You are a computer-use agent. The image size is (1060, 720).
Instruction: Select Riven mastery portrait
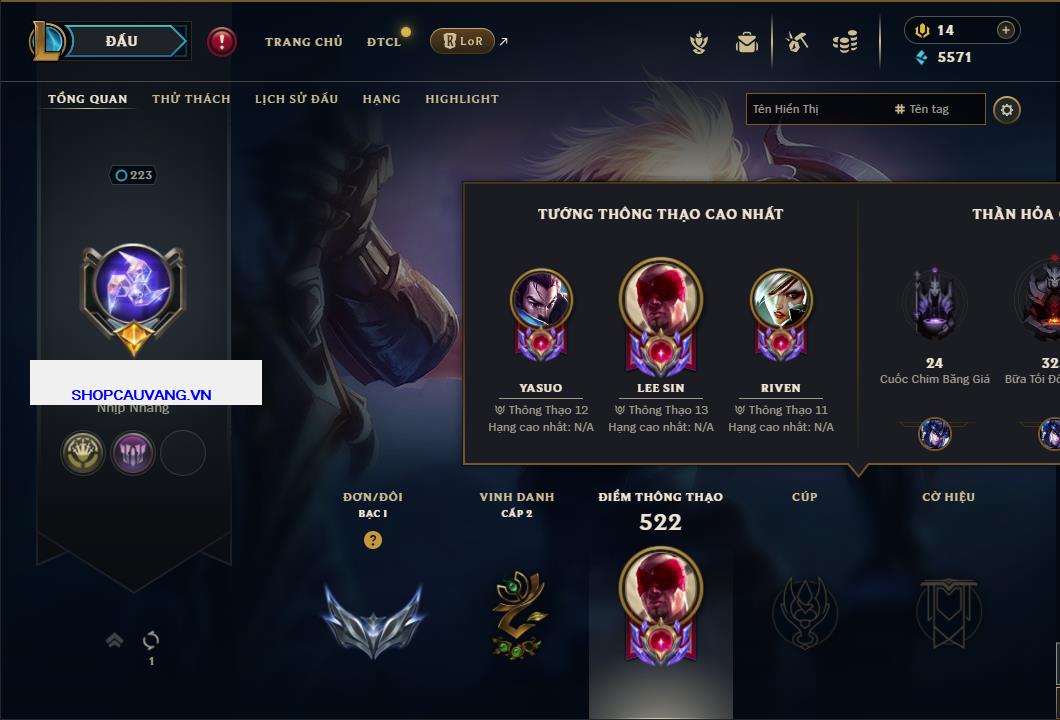[781, 300]
